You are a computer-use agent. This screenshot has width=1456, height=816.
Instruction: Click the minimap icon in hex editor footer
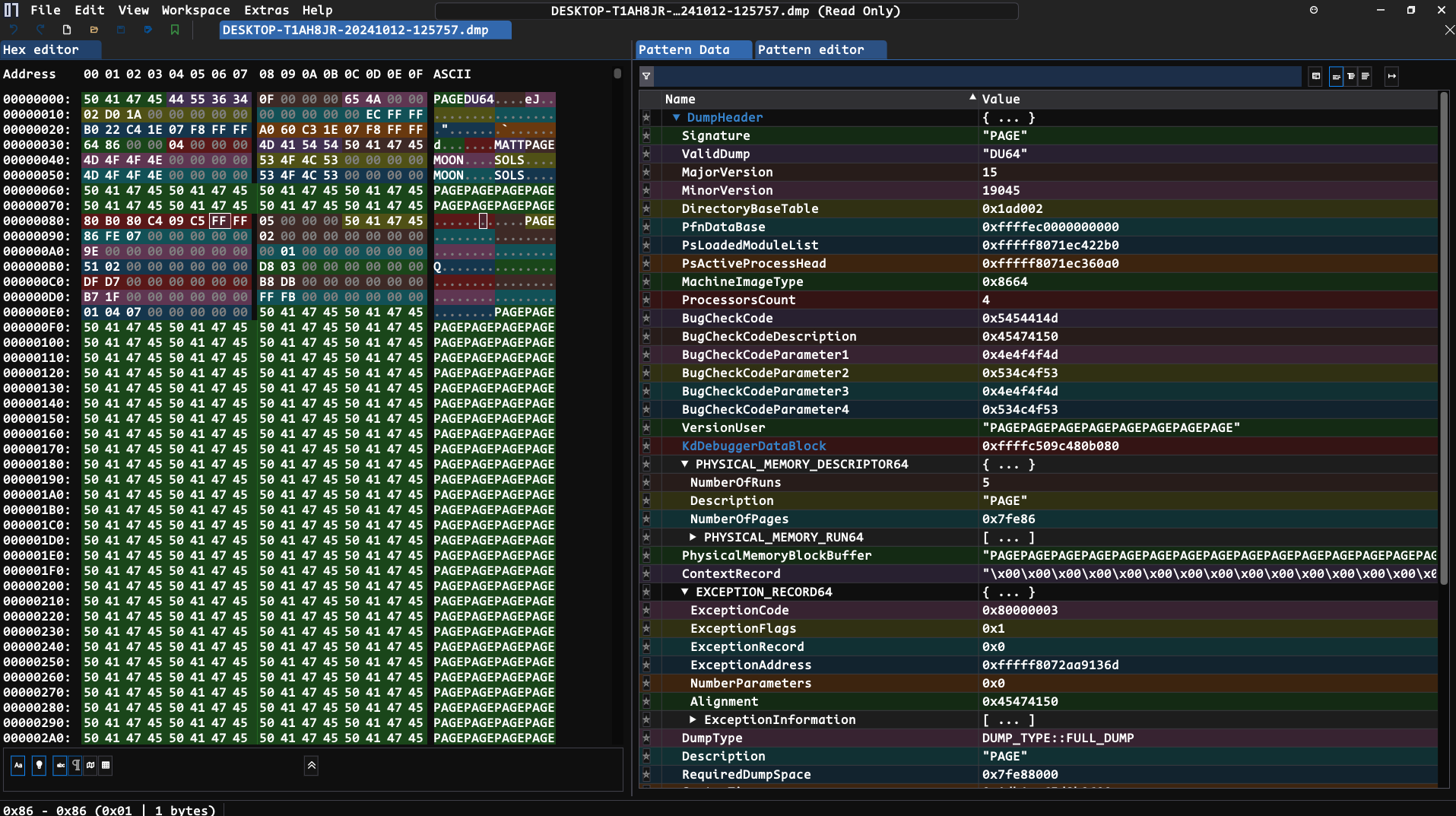[x=90, y=765]
